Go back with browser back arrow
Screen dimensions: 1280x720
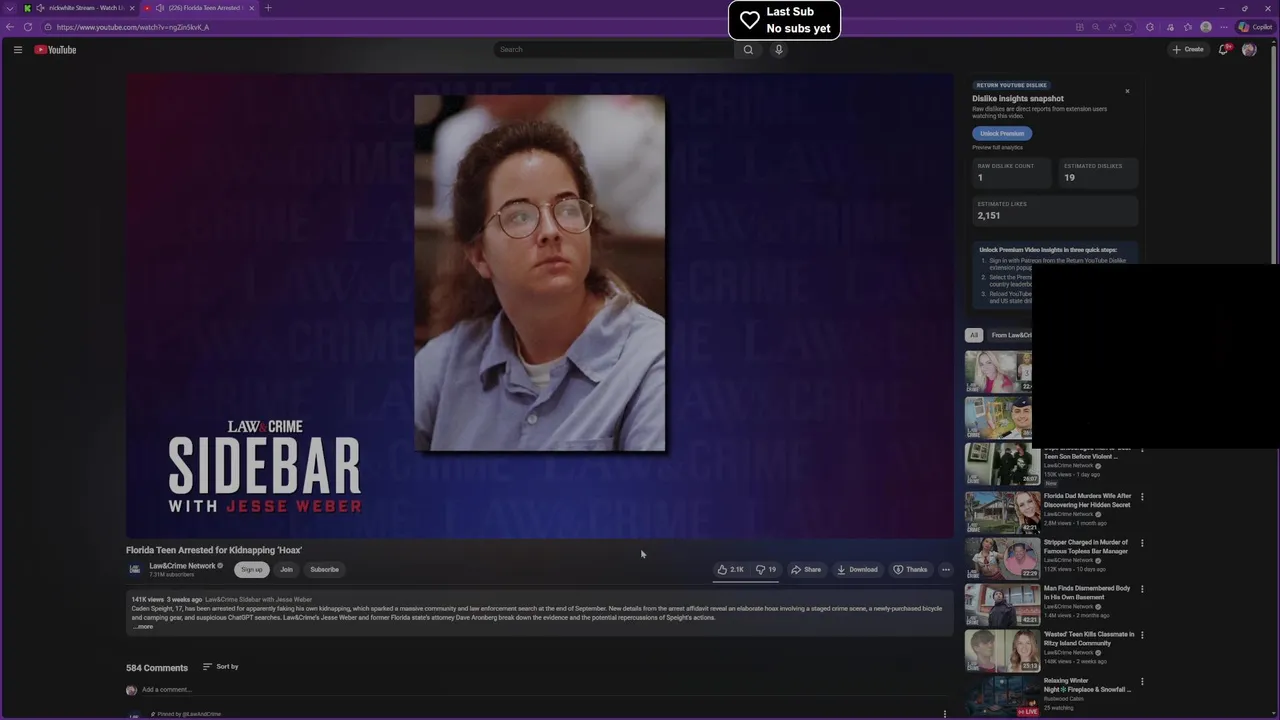[10, 27]
